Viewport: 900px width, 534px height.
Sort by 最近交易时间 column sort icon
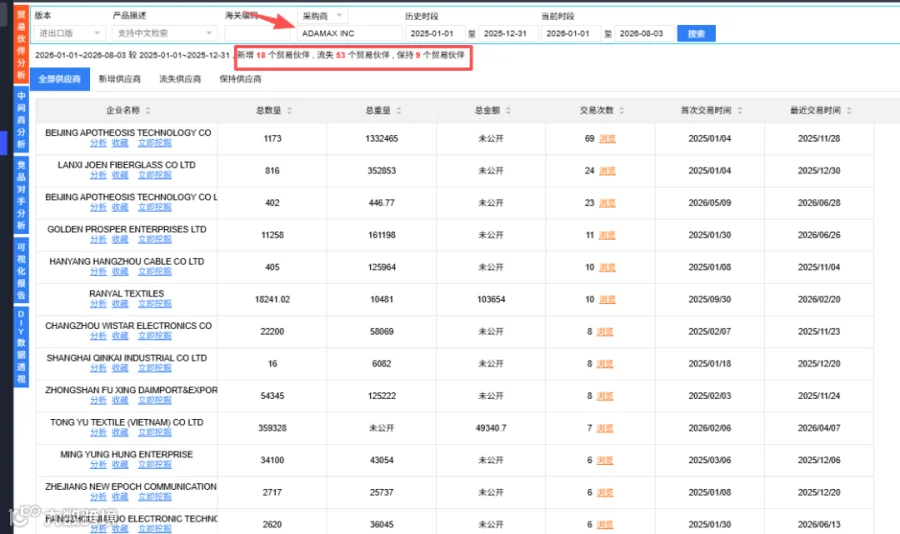point(849,110)
